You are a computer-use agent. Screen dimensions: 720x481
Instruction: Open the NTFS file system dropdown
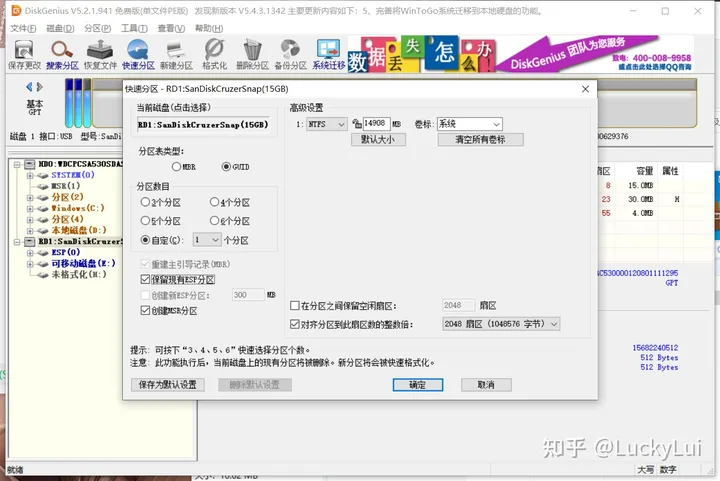coord(327,124)
